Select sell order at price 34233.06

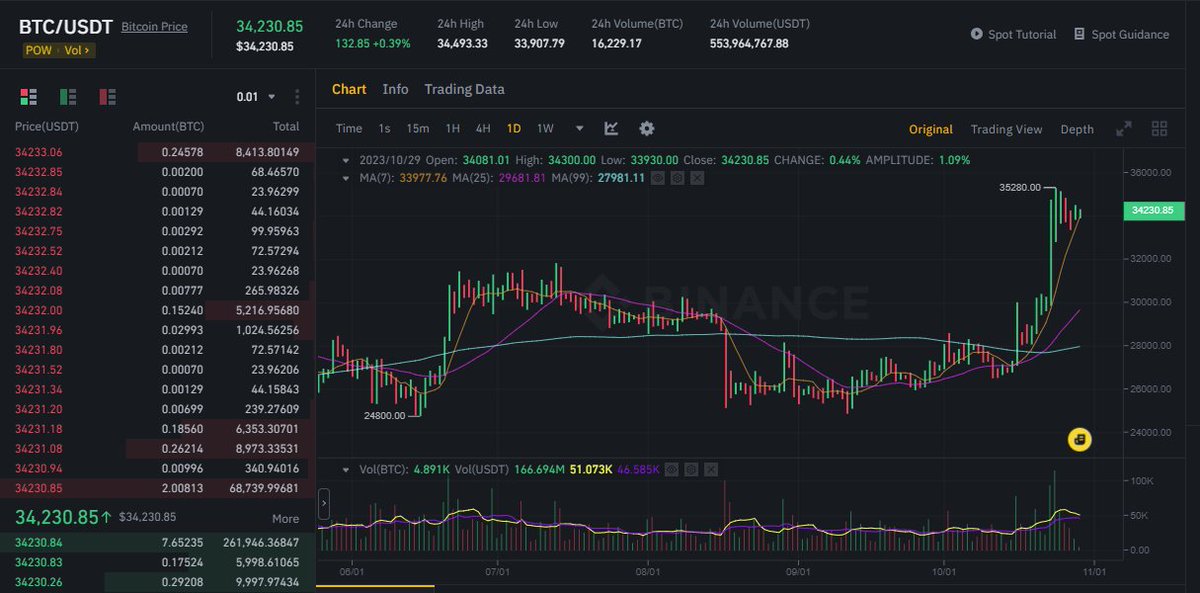click(157, 152)
